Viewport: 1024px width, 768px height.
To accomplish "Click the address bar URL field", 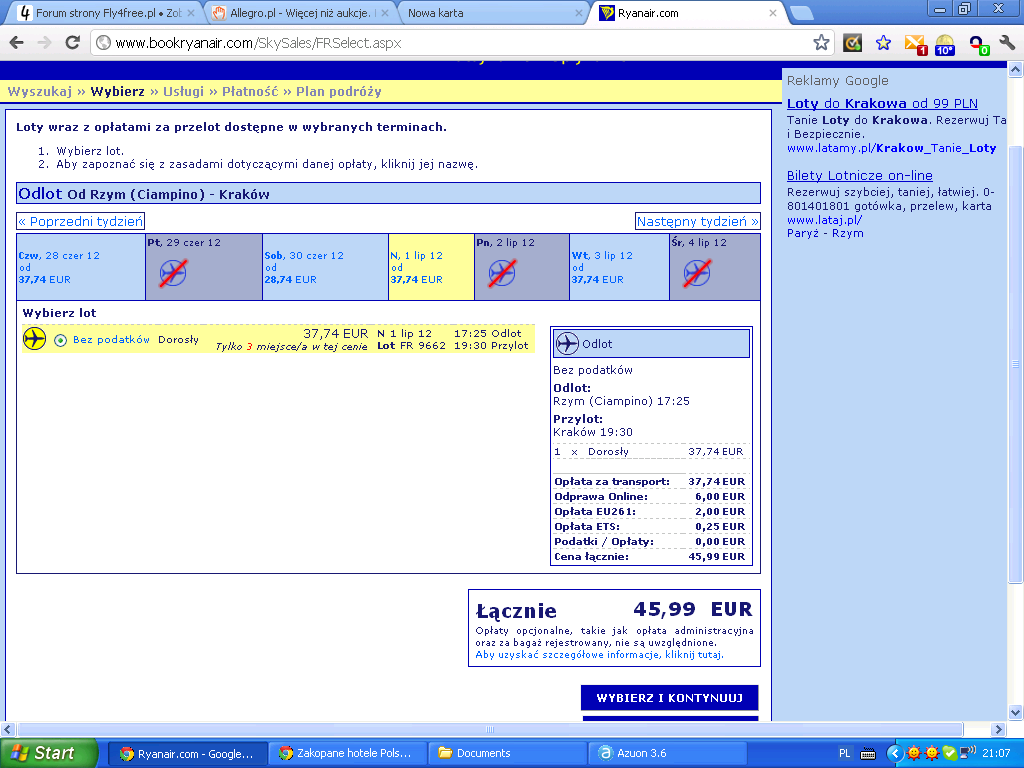I will (x=451, y=43).
